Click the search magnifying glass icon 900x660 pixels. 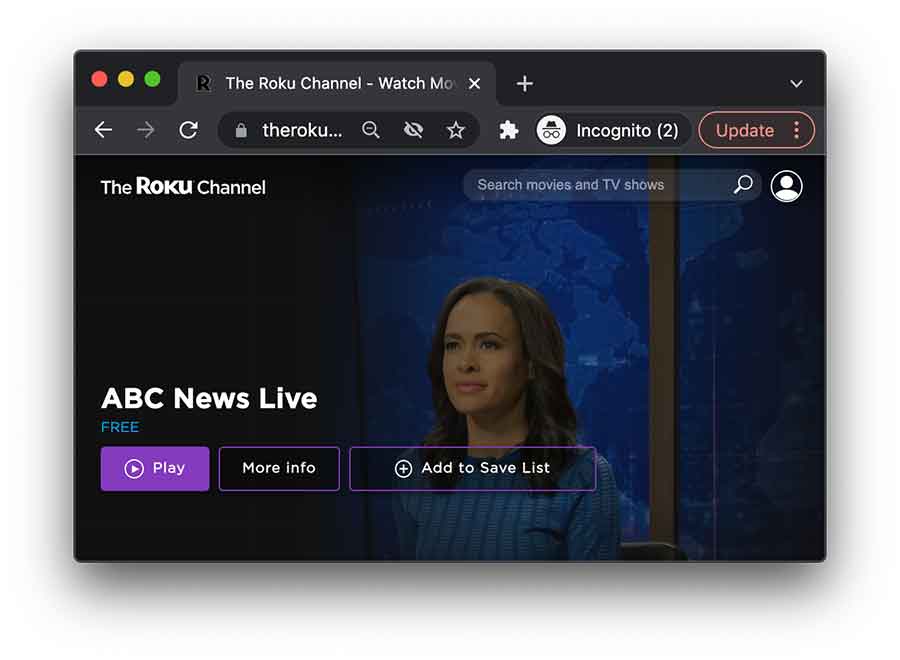tap(743, 184)
